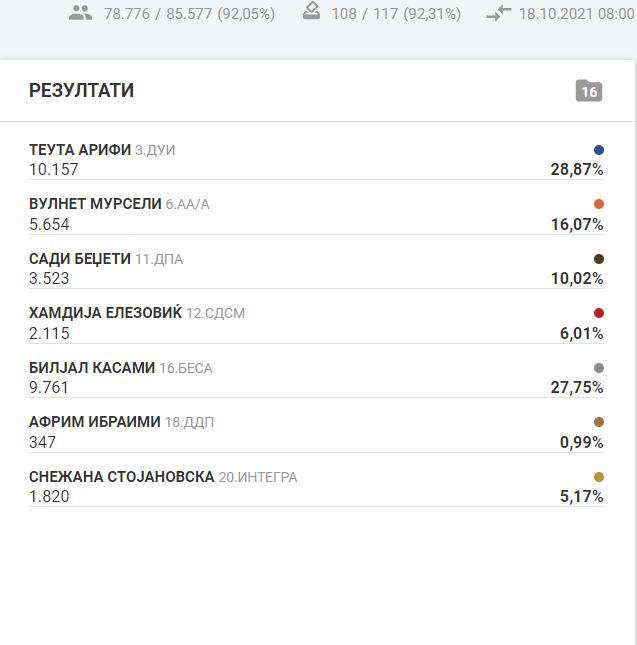The height and width of the screenshot is (645, 637).
Task: Click the gray dot for Билјал Касами
Action: click(599, 368)
